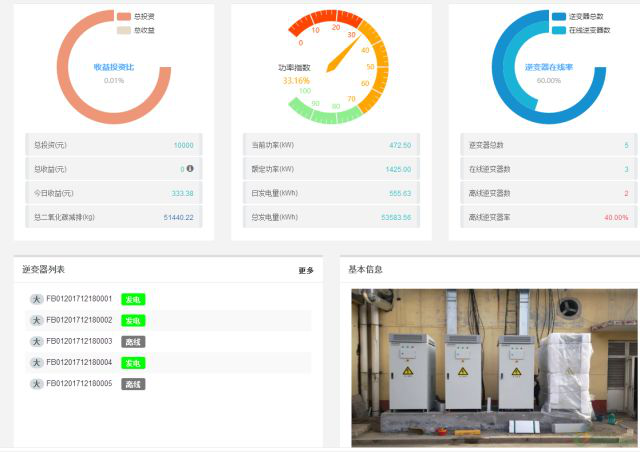Click info icon next to 总收益 value

[190, 168]
